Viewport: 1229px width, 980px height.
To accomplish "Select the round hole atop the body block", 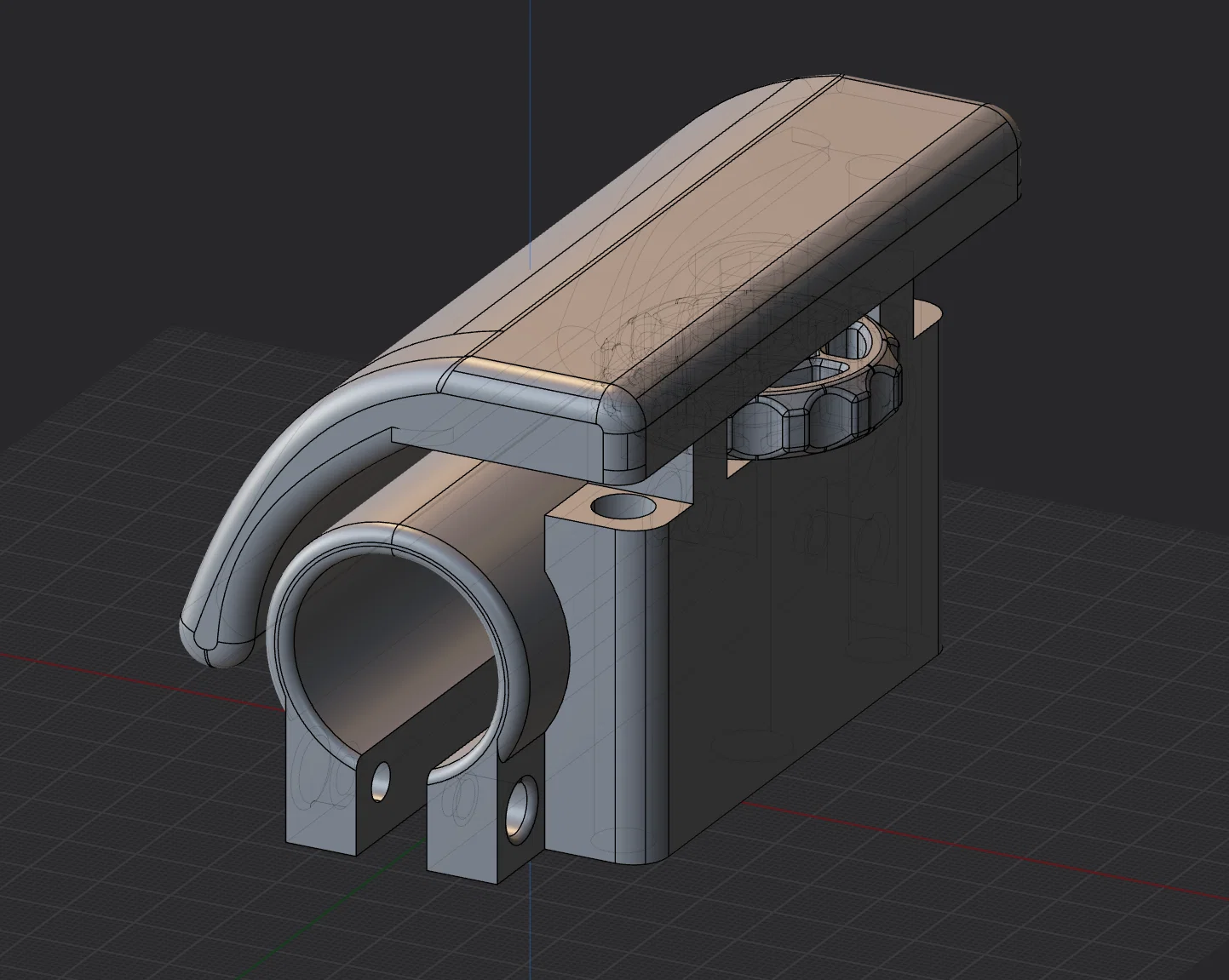I will tap(624, 508).
